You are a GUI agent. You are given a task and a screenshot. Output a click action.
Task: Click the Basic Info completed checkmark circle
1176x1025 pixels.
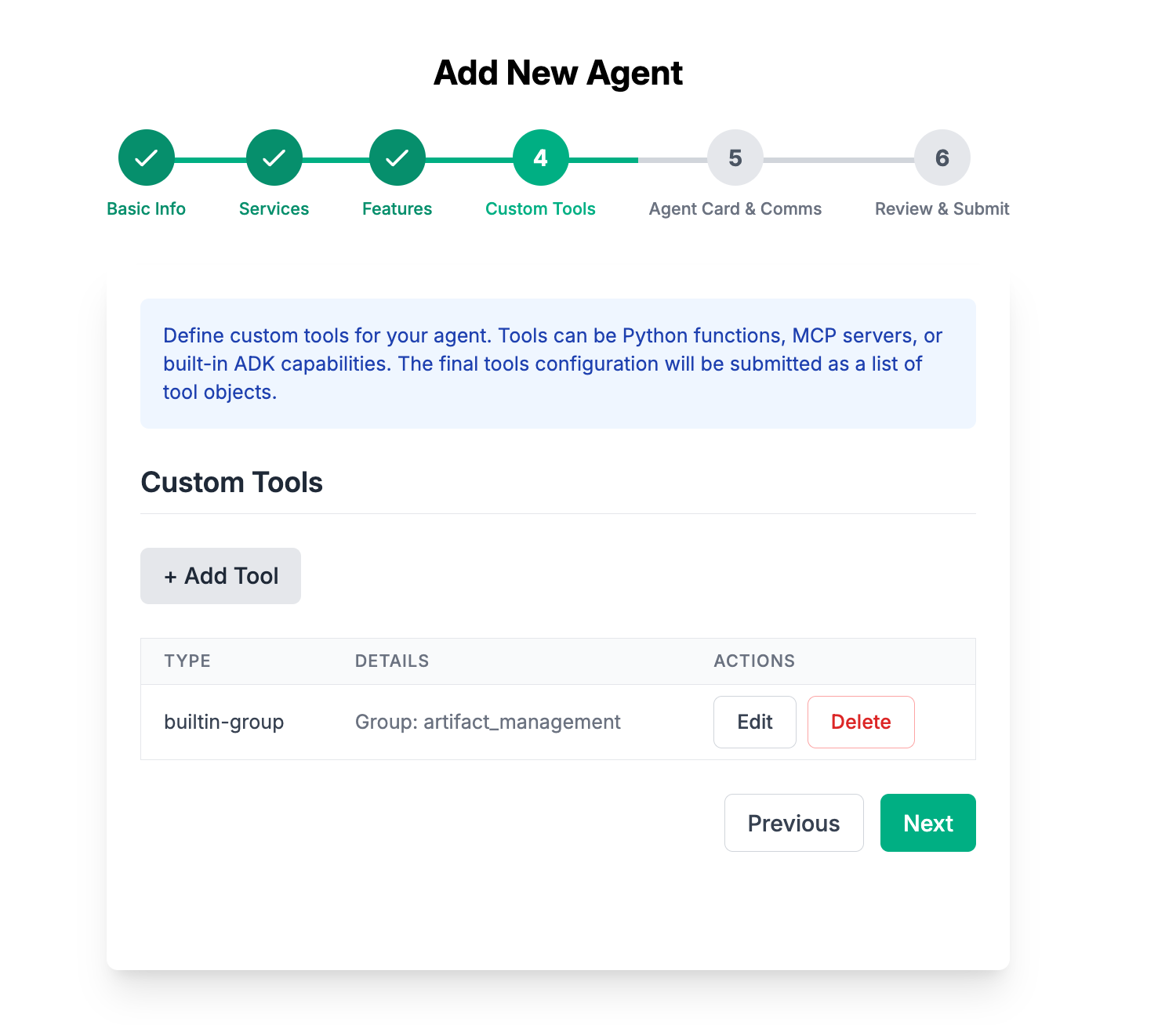(x=146, y=158)
